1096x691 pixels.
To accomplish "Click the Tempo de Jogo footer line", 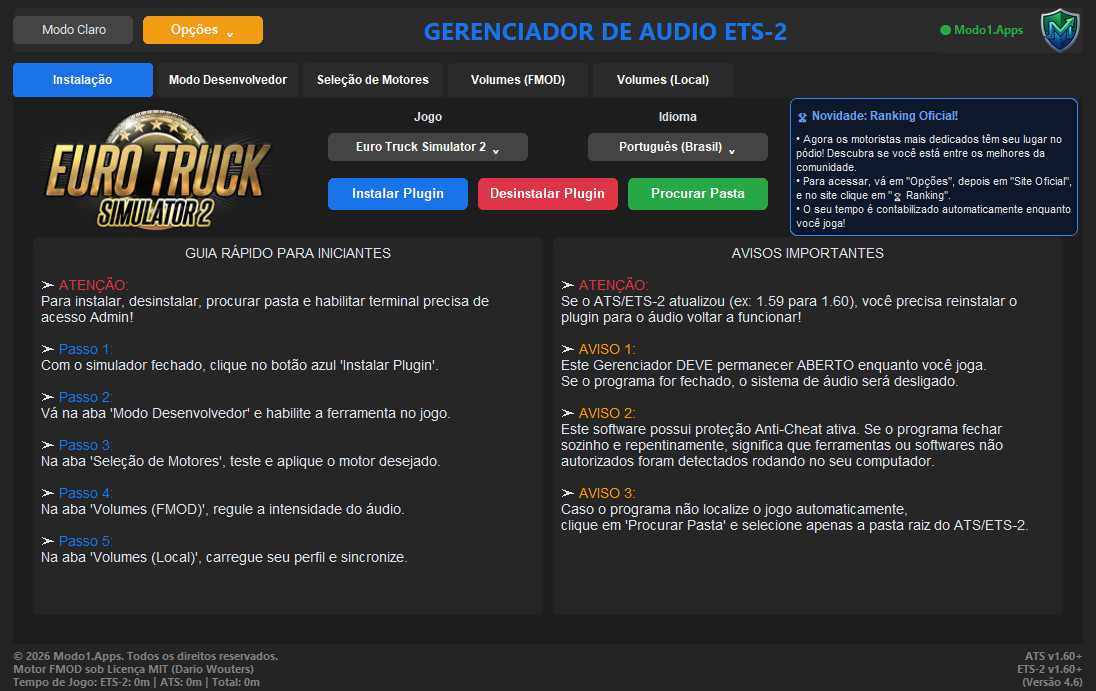I will click(x=136, y=682).
